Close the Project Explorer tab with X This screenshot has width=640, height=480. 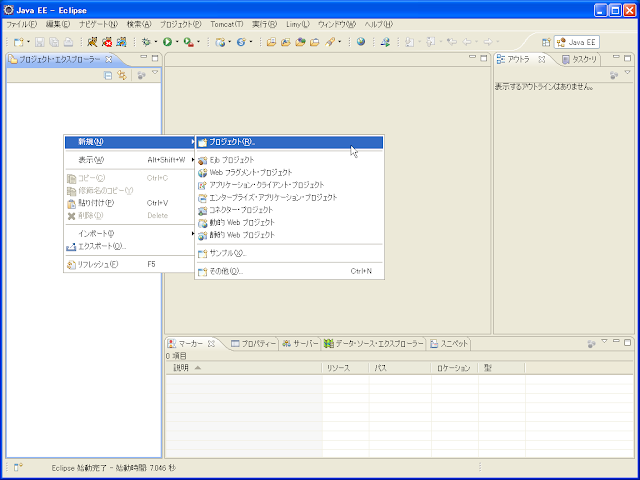tap(109, 60)
